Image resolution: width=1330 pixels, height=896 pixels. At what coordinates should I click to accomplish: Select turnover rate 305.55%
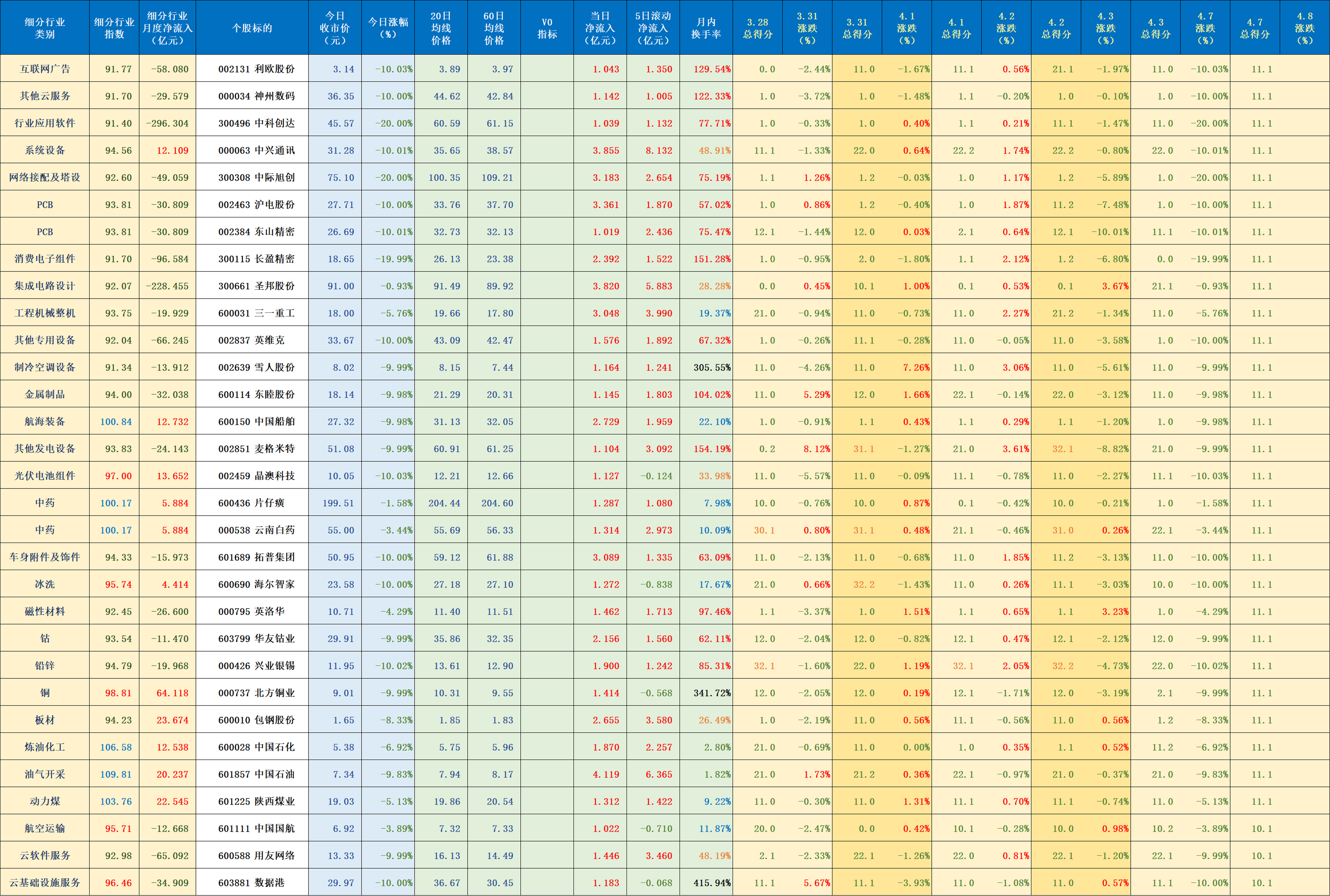[712, 367]
